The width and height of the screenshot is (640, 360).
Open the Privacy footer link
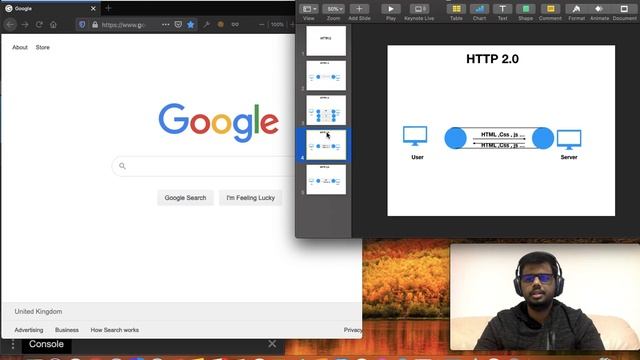pyautogui.click(x=353, y=330)
